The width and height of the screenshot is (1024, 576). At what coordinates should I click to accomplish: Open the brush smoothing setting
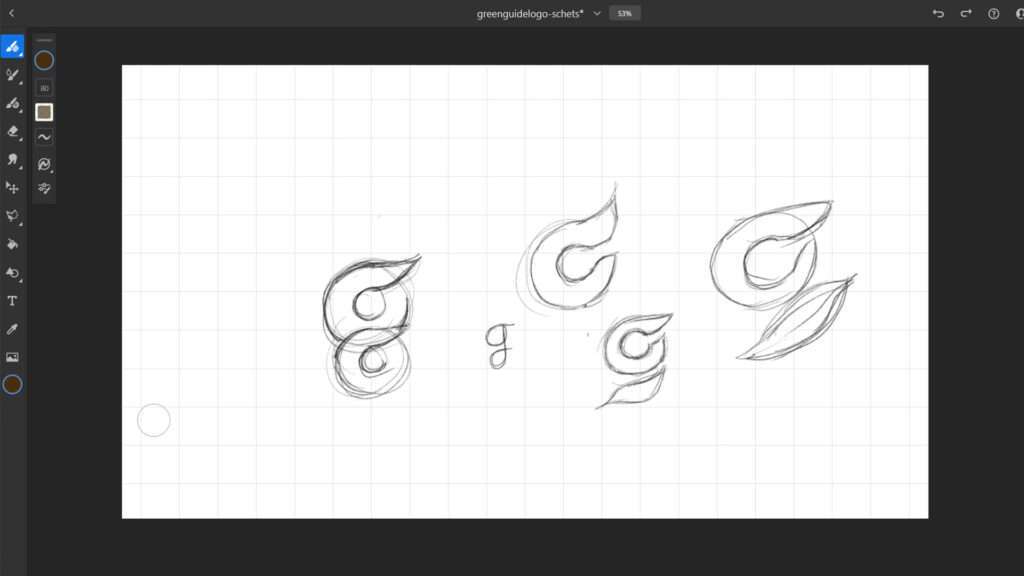point(44,137)
